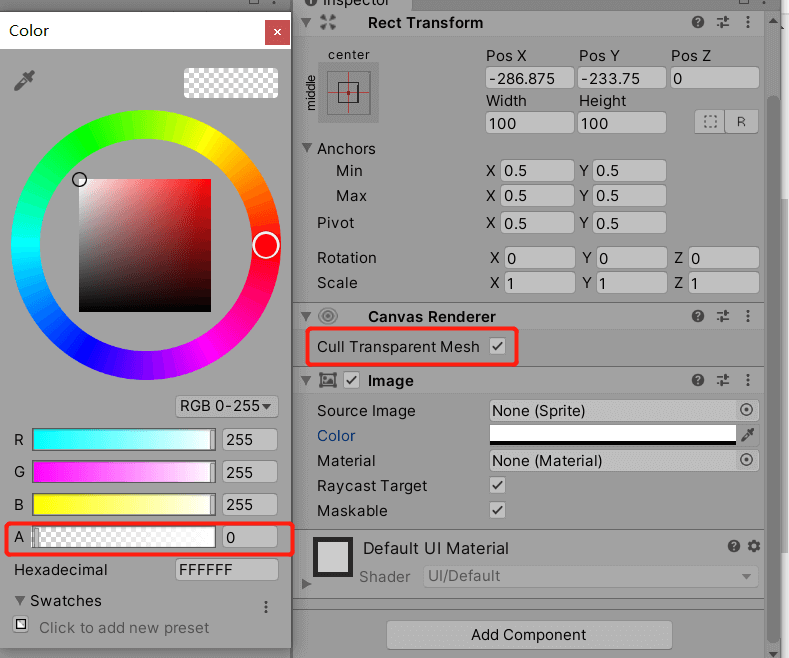Toggle Raycast Target checkbox
The height and width of the screenshot is (658, 789).
click(497, 485)
